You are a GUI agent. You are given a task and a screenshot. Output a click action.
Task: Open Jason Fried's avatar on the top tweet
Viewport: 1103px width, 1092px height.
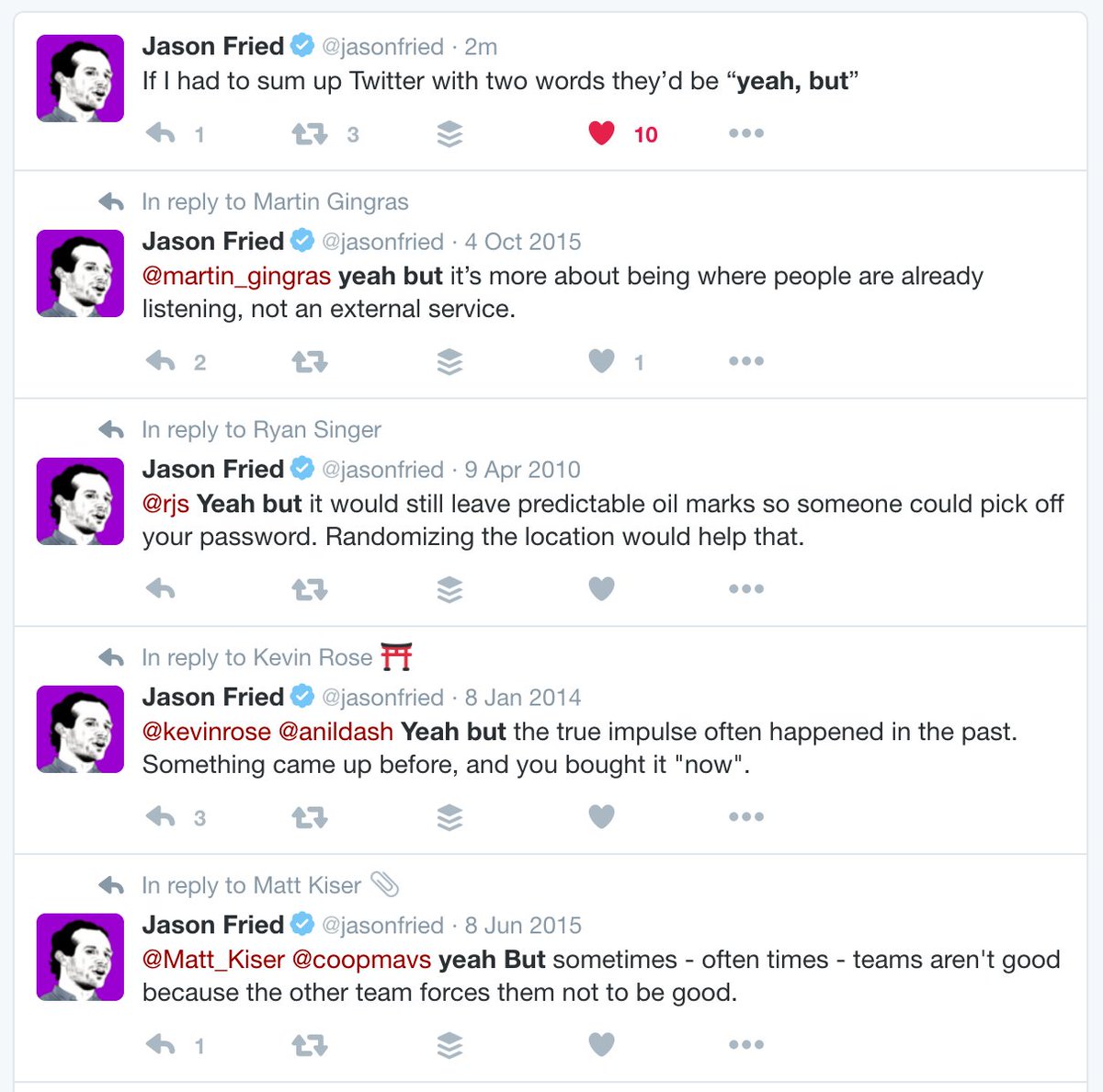click(x=80, y=78)
